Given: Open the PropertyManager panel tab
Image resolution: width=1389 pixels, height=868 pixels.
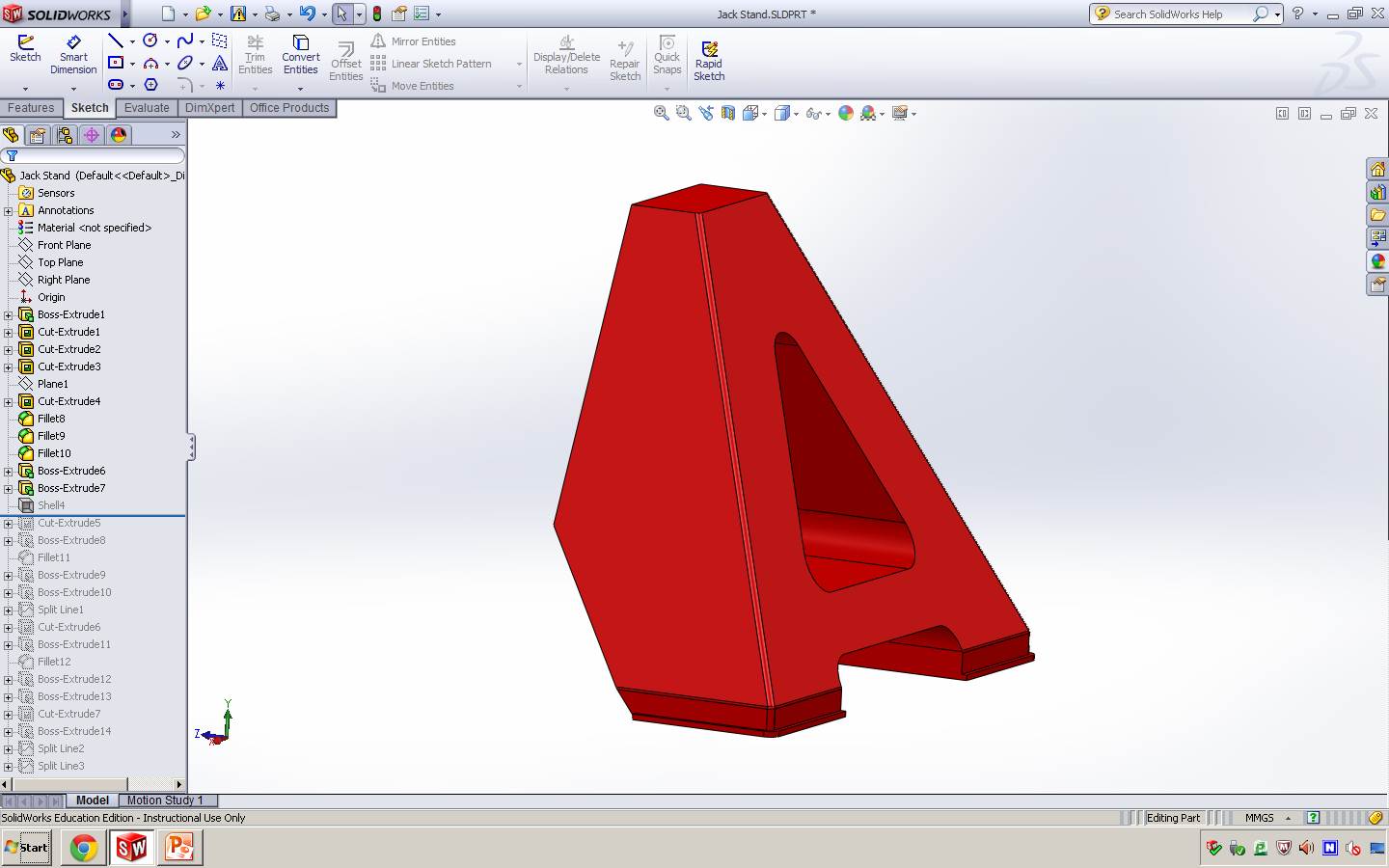Looking at the screenshot, I should point(38,135).
